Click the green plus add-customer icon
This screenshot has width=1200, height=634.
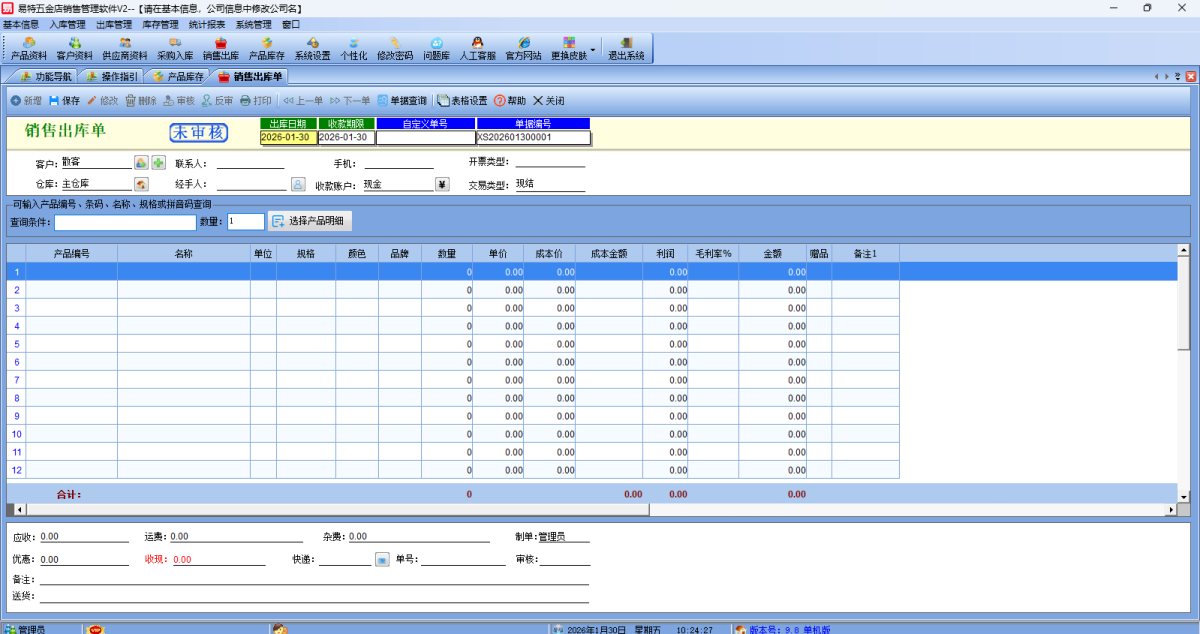159,162
